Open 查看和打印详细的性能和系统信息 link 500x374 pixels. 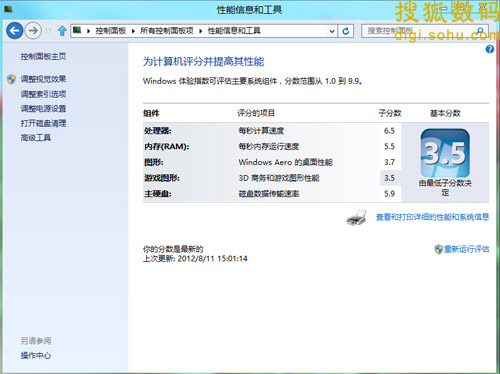pos(432,217)
